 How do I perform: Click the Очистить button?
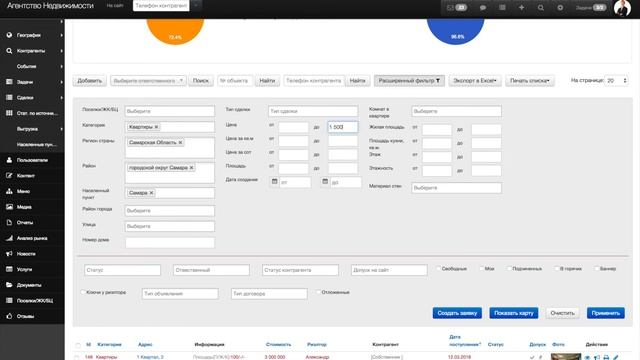click(x=562, y=313)
